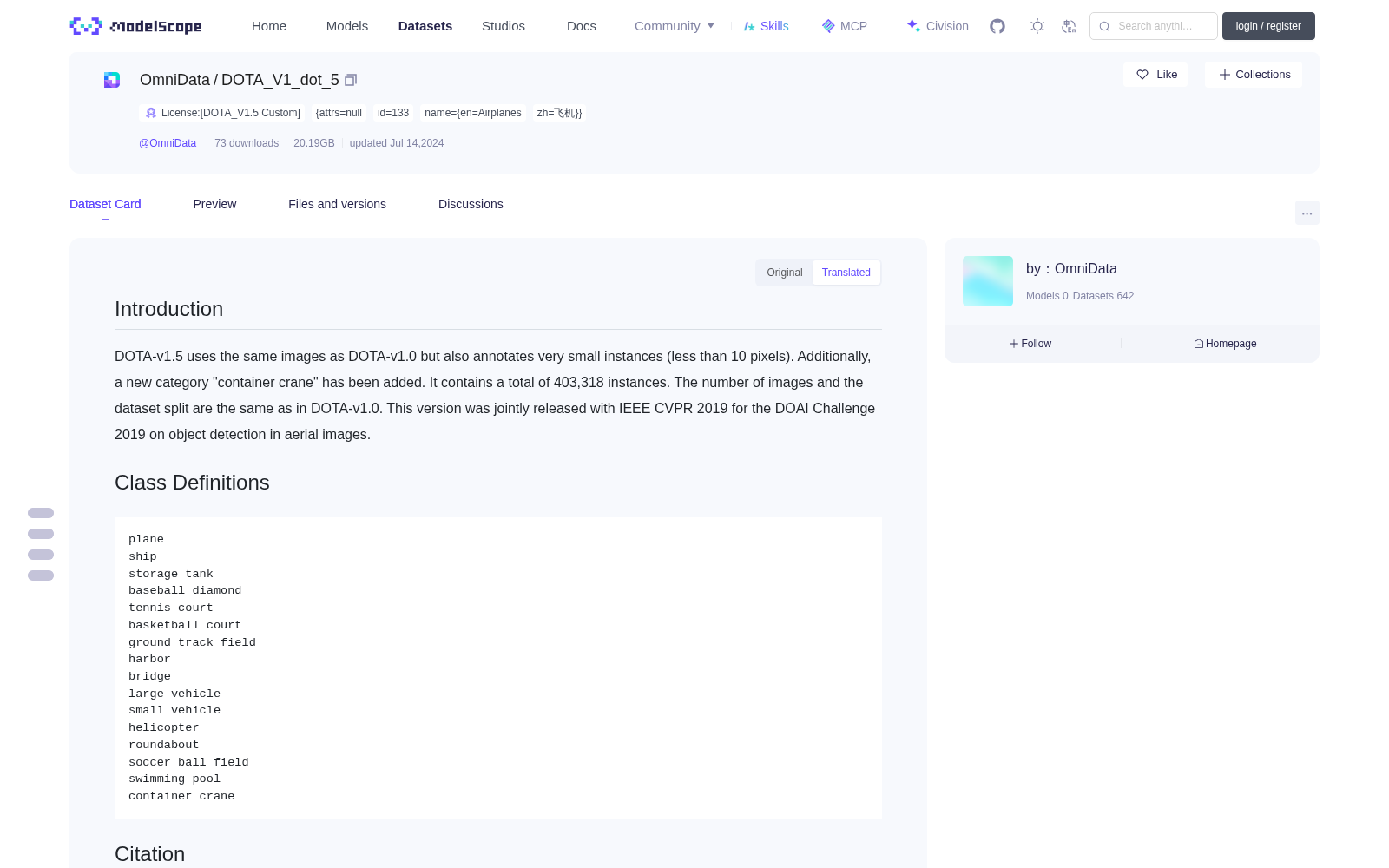Image resolution: width=1389 pixels, height=868 pixels.
Task: Click the zh=飞机}} tag
Action: [x=559, y=113]
